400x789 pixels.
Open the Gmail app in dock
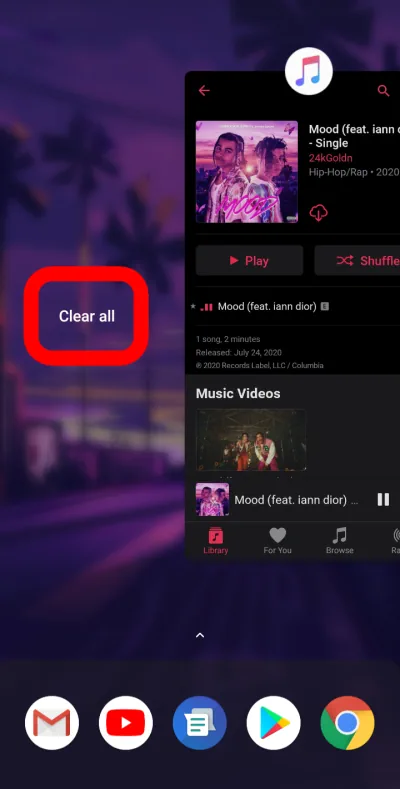[x=52, y=723]
